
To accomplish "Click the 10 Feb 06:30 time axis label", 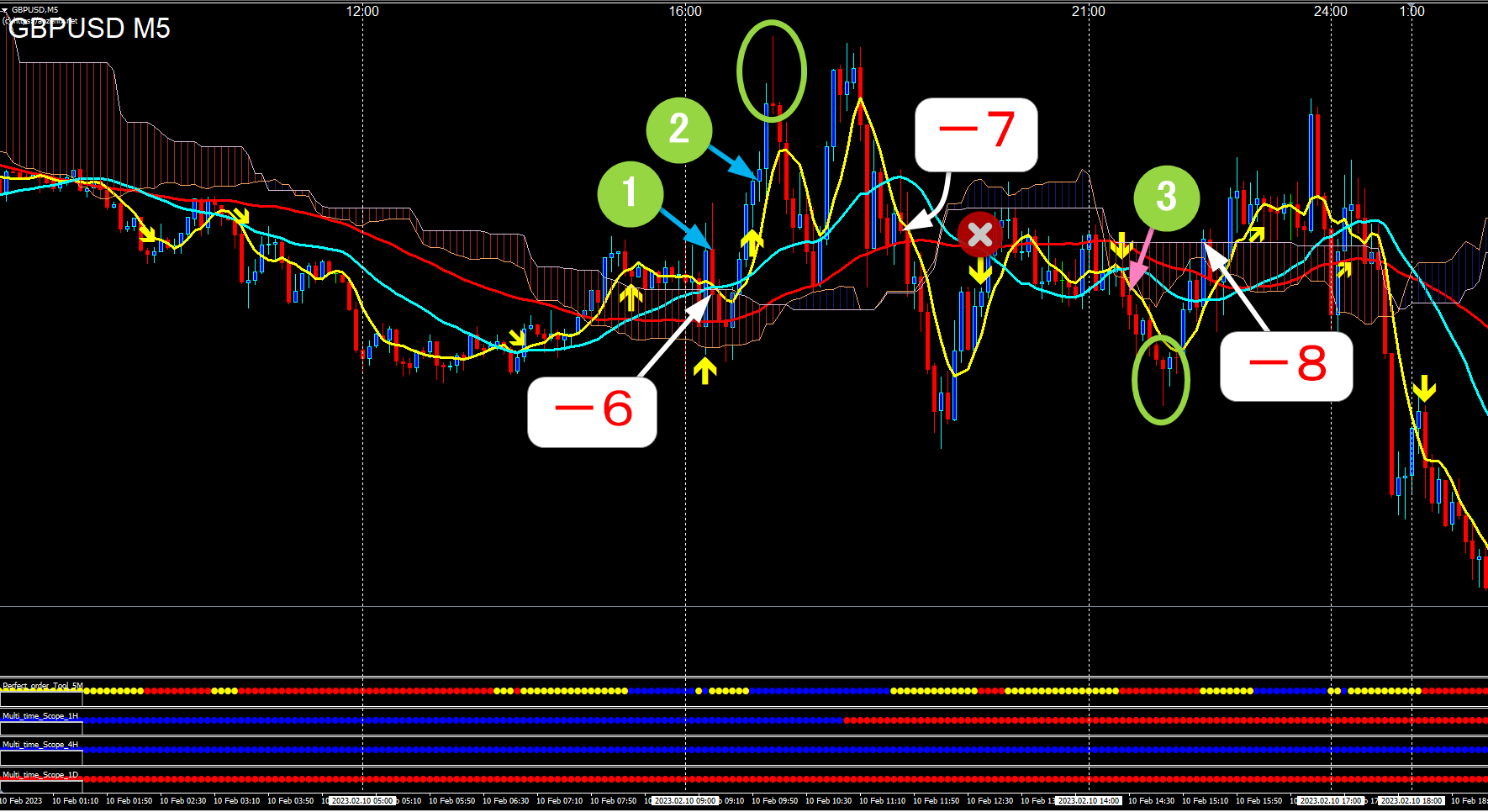I will click(506, 801).
